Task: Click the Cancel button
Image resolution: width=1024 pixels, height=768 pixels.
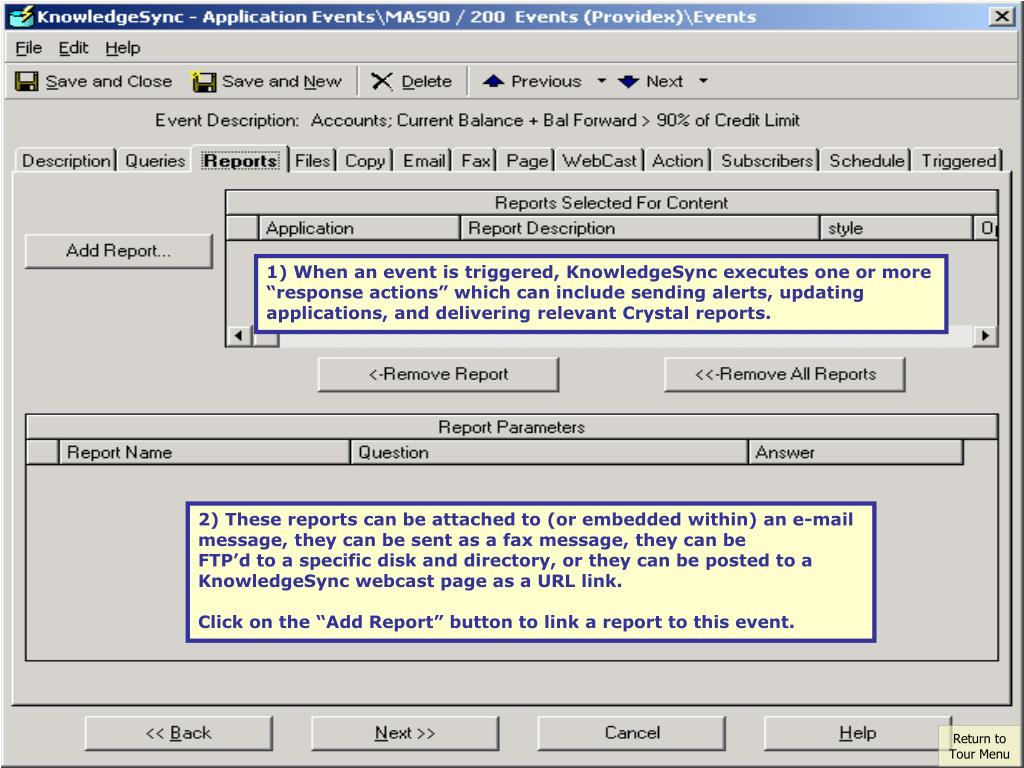Action: click(632, 733)
